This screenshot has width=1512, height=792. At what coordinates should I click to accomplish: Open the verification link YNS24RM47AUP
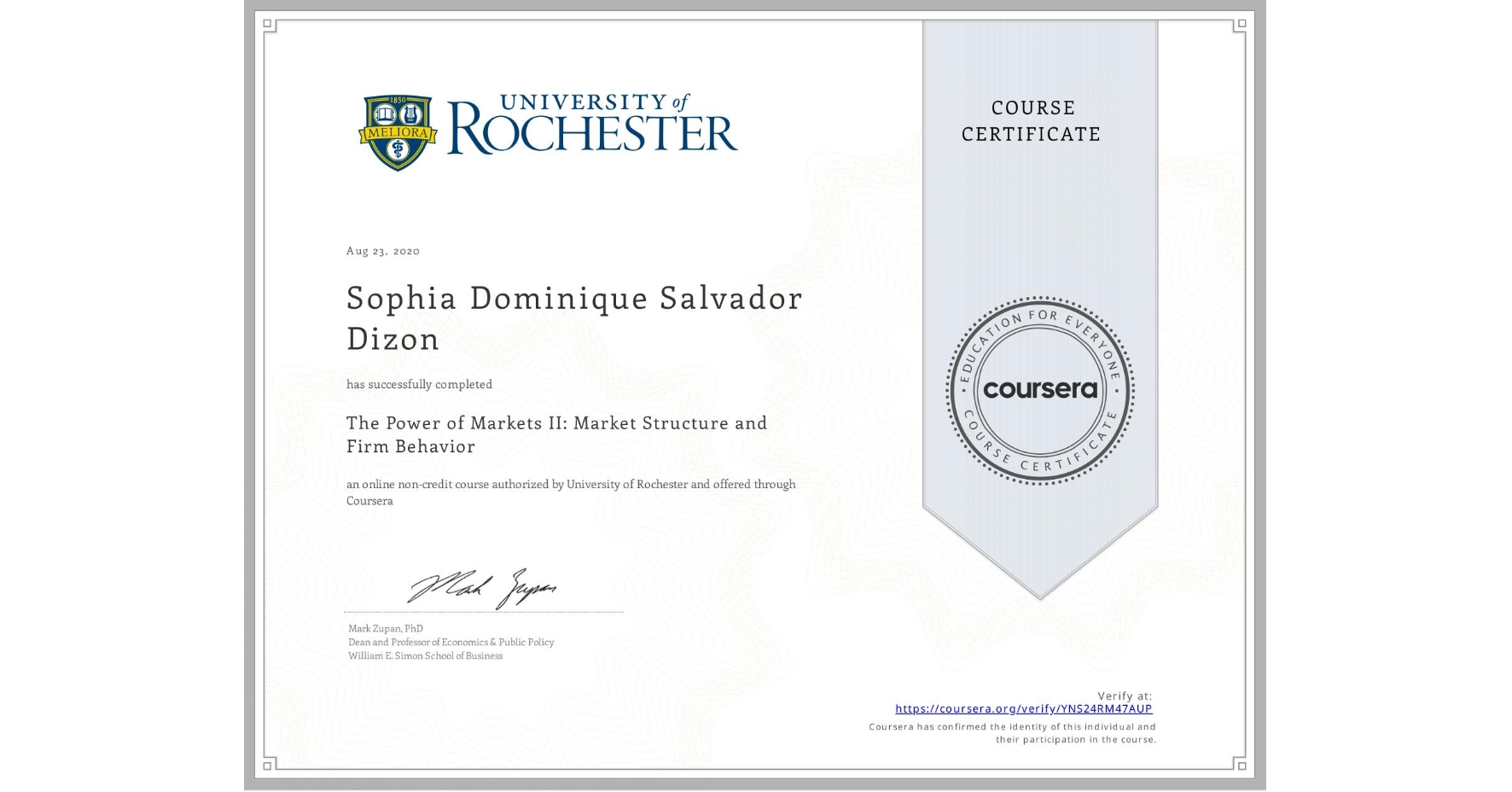click(1023, 708)
